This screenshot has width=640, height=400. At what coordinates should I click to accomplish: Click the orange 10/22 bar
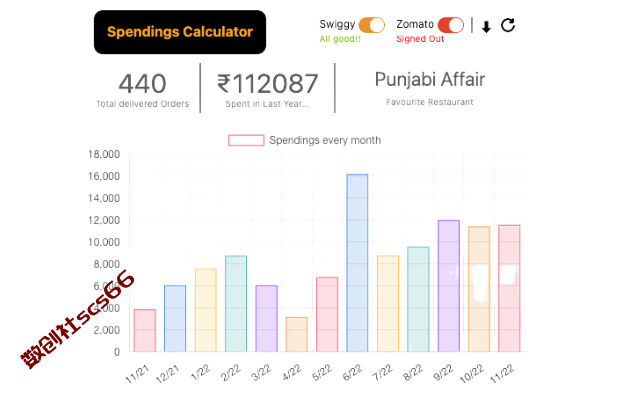point(479,289)
